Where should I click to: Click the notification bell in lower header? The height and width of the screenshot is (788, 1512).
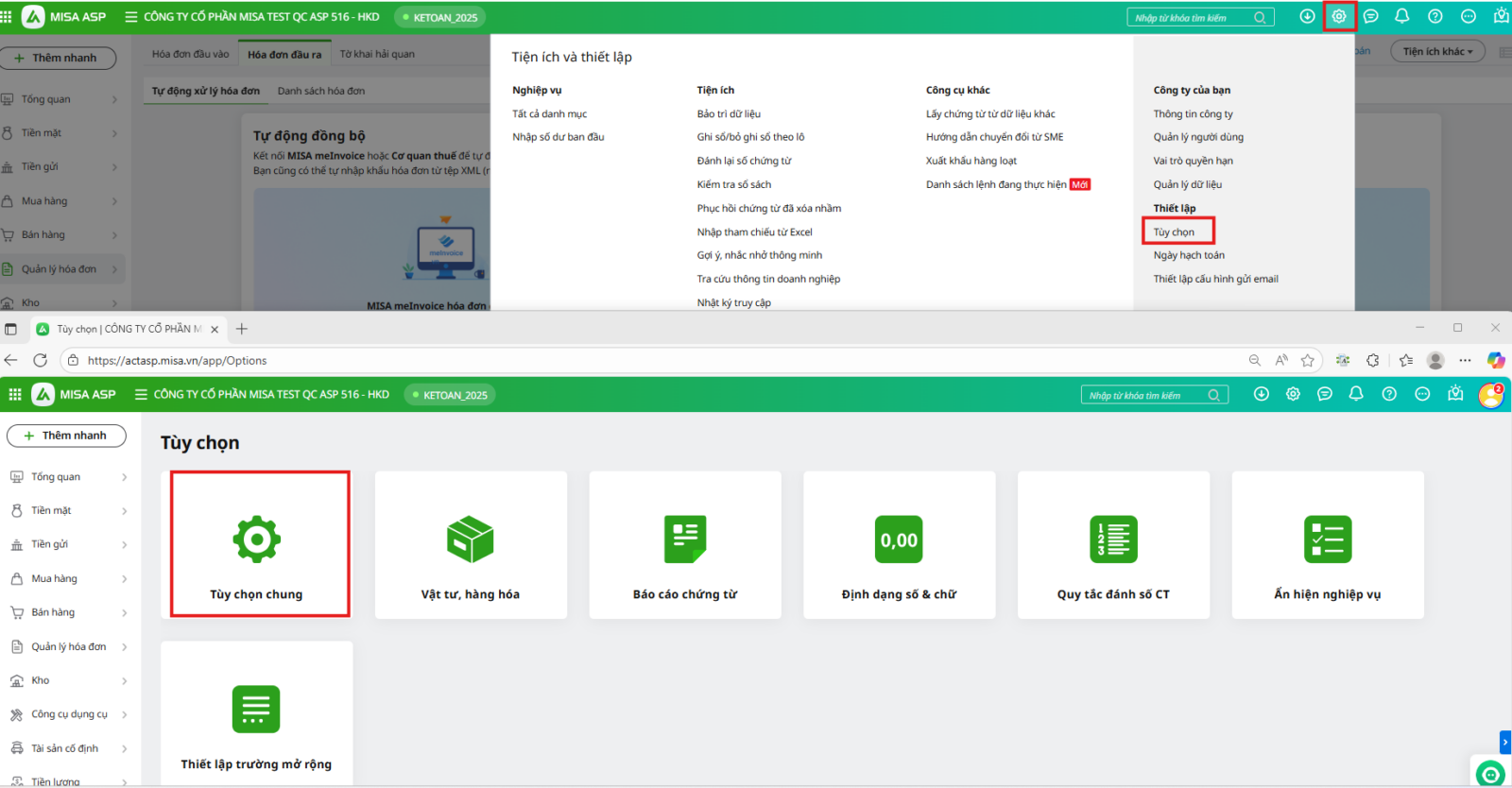click(x=1356, y=394)
